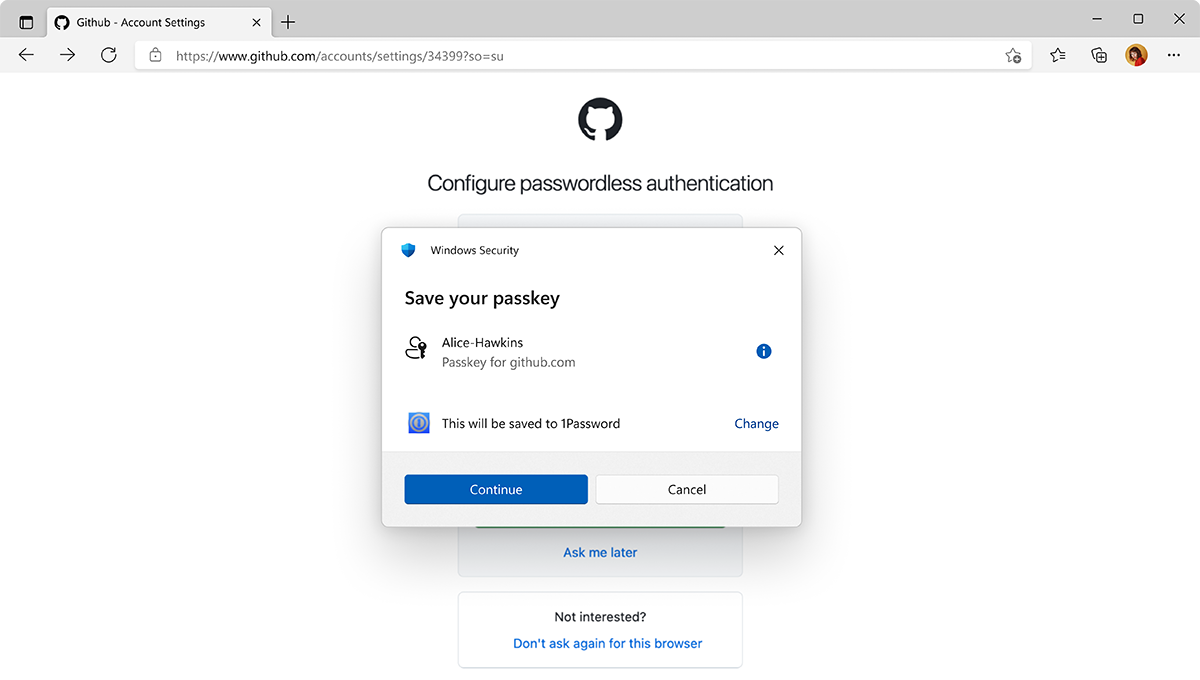The width and height of the screenshot is (1200, 680).
Task: Go back to the previous page
Action: pos(27,56)
